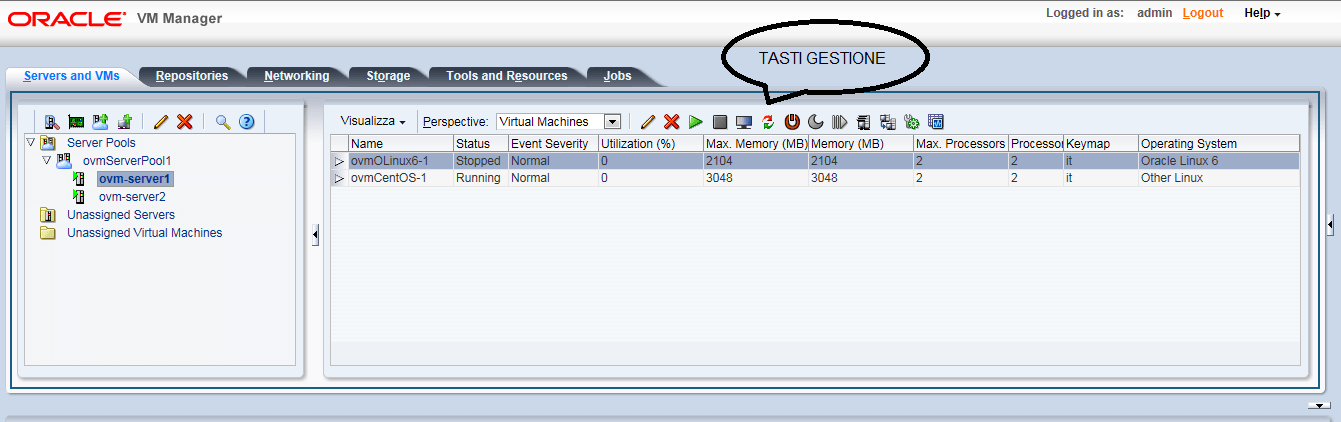This screenshot has height=422, width=1341.
Task: Switch to the Networking tab
Action: click(x=296, y=76)
